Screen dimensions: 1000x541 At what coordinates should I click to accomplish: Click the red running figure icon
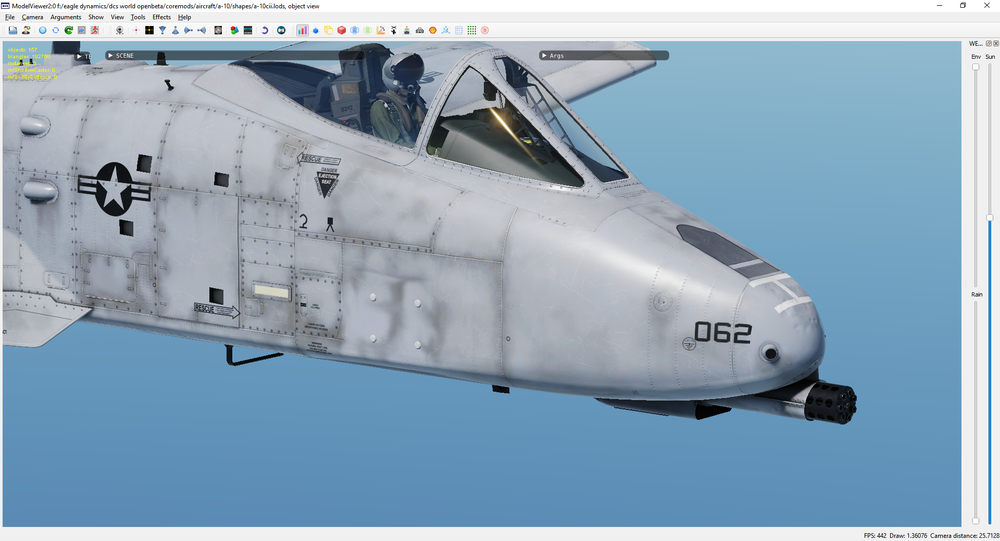pos(94,30)
